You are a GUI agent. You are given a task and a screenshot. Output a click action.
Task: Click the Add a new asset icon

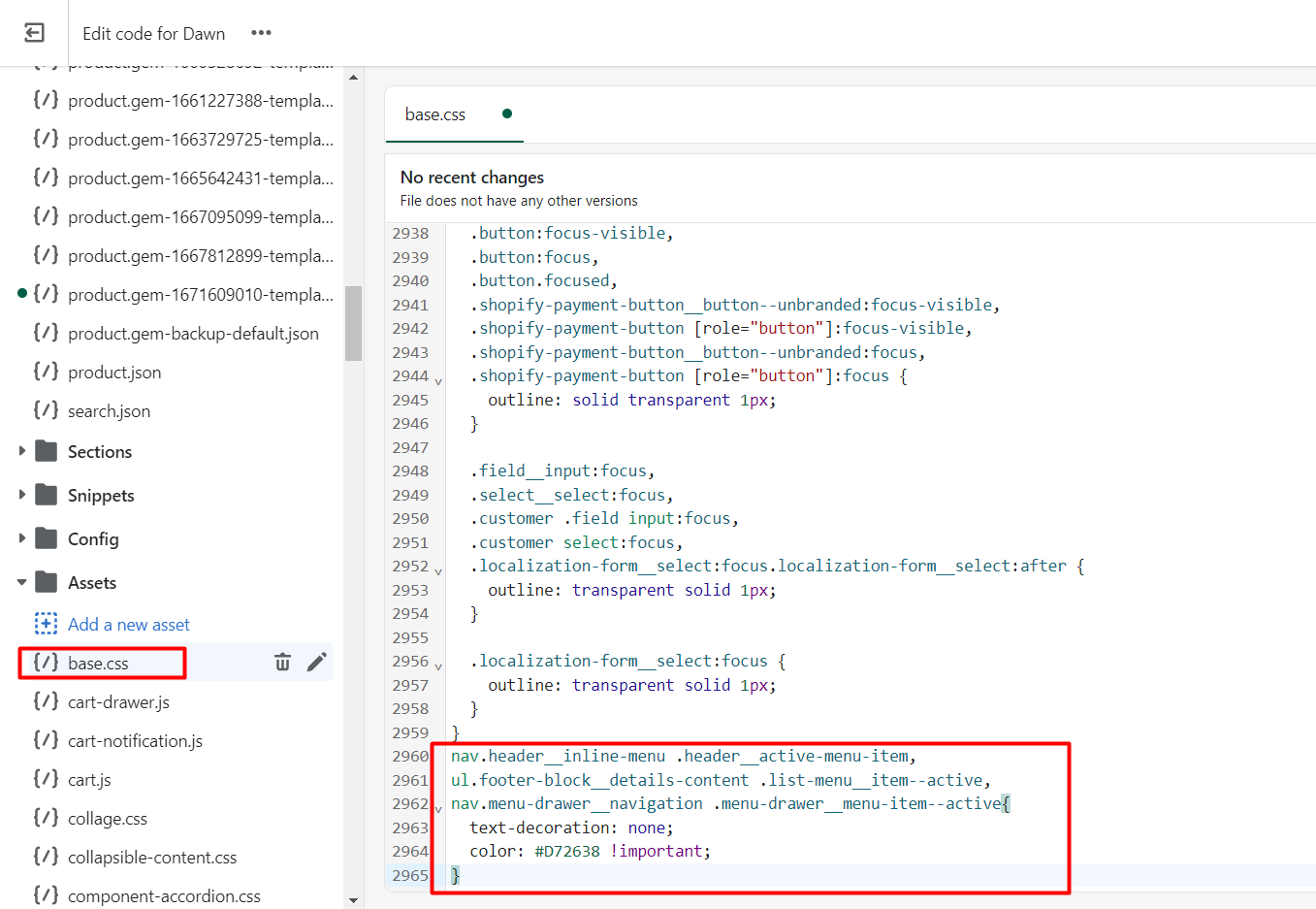[46, 623]
